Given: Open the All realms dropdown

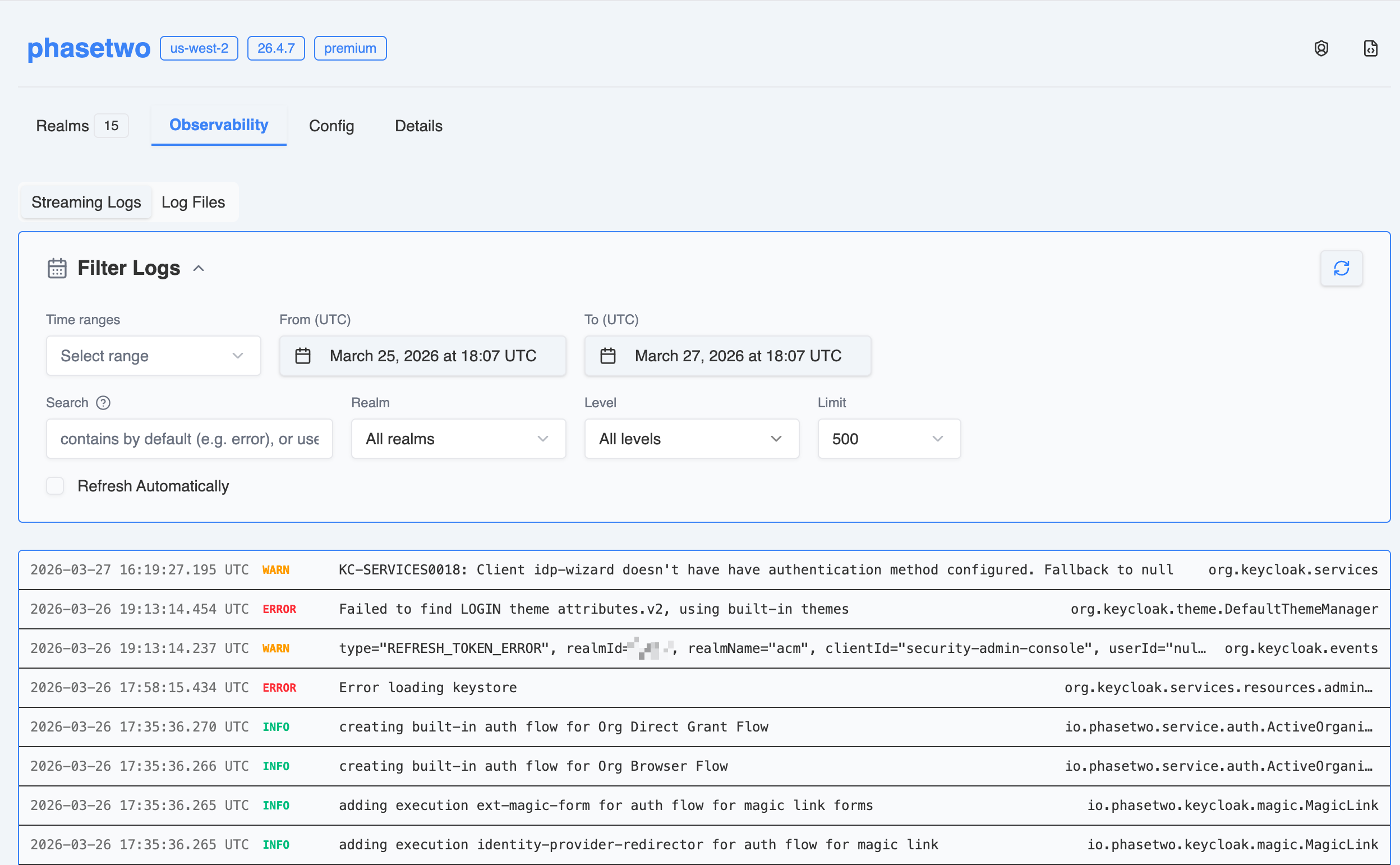Looking at the screenshot, I should tap(458, 439).
